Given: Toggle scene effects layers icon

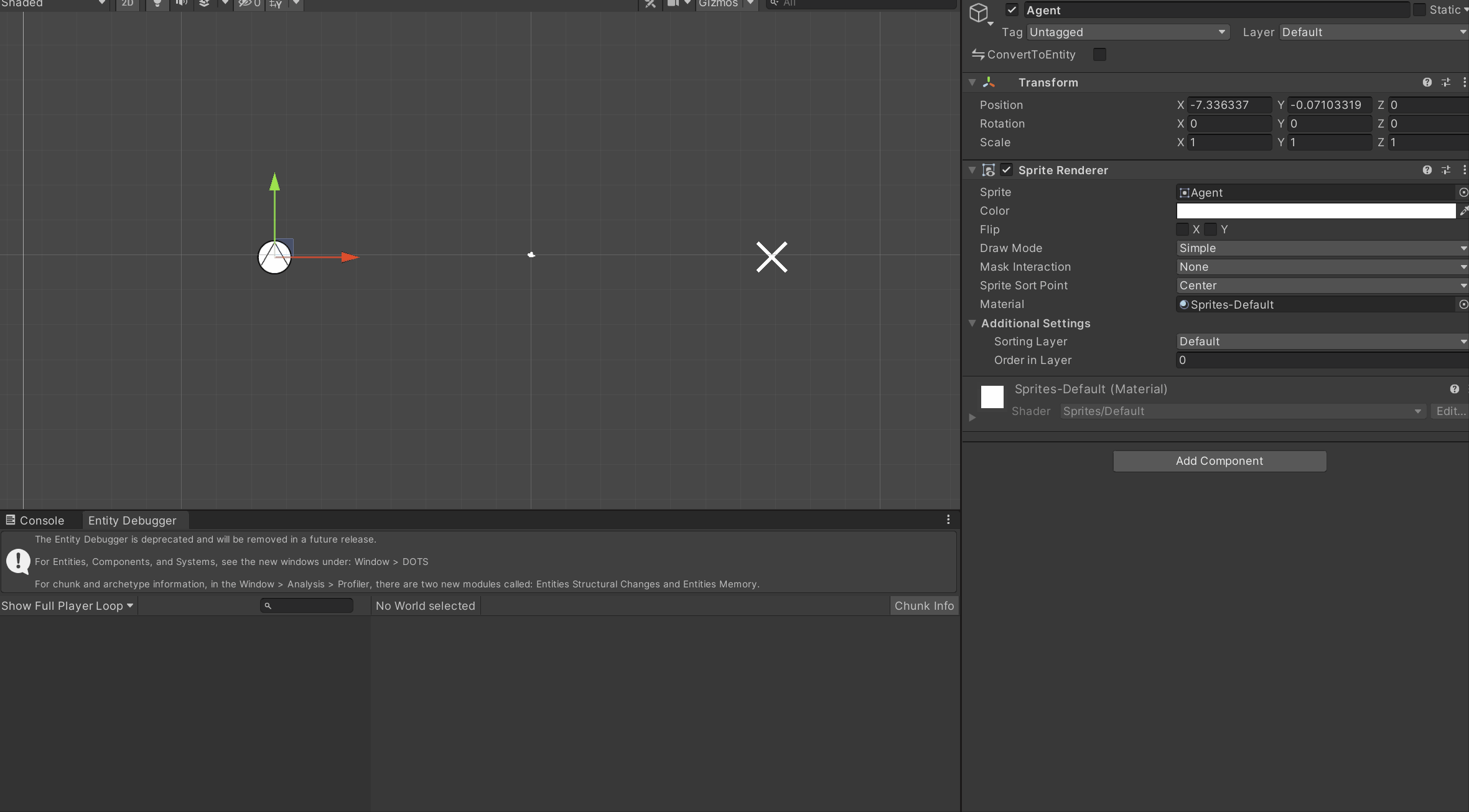Looking at the screenshot, I should click(x=204, y=4).
